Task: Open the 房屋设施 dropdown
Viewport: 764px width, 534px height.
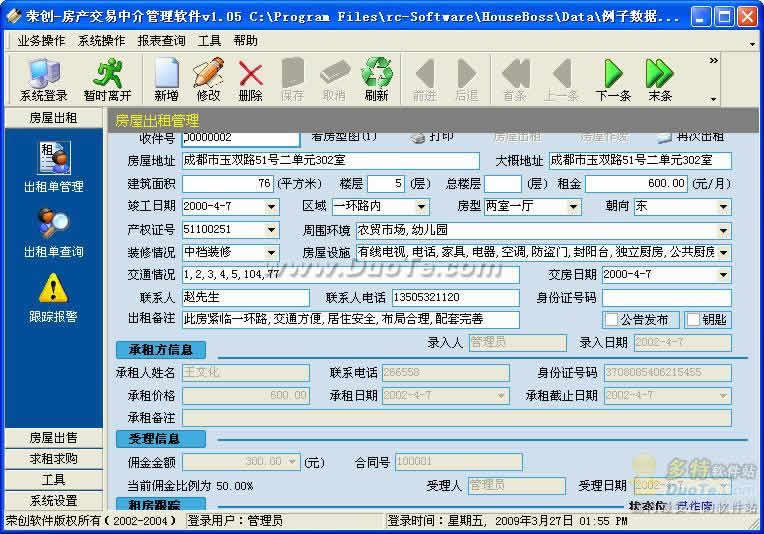Action: tap(724, 252)
